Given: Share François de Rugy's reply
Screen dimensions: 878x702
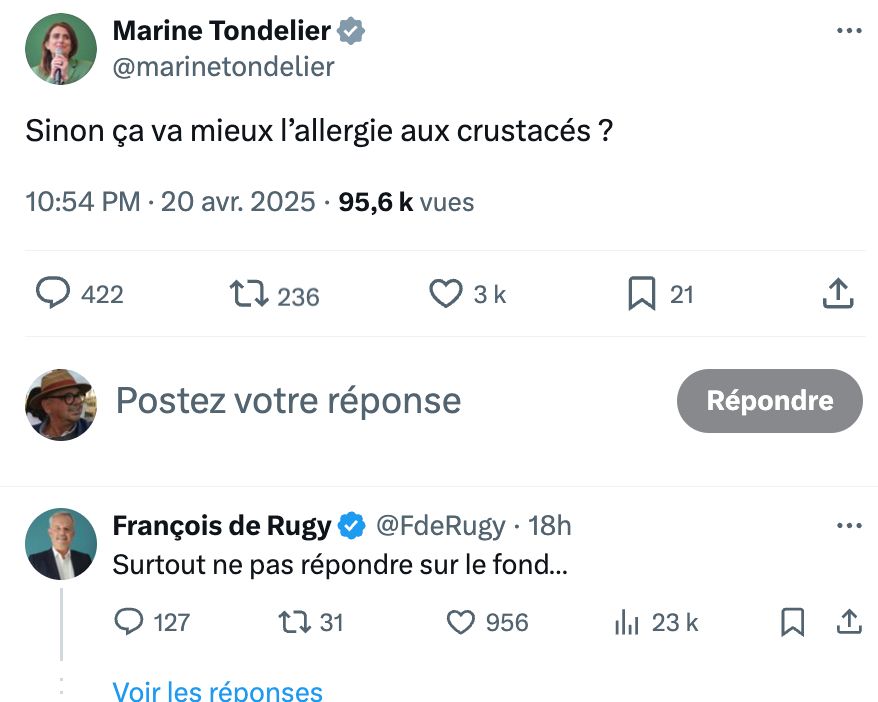Looking at the screenshot, I should [x=848, y=622].
